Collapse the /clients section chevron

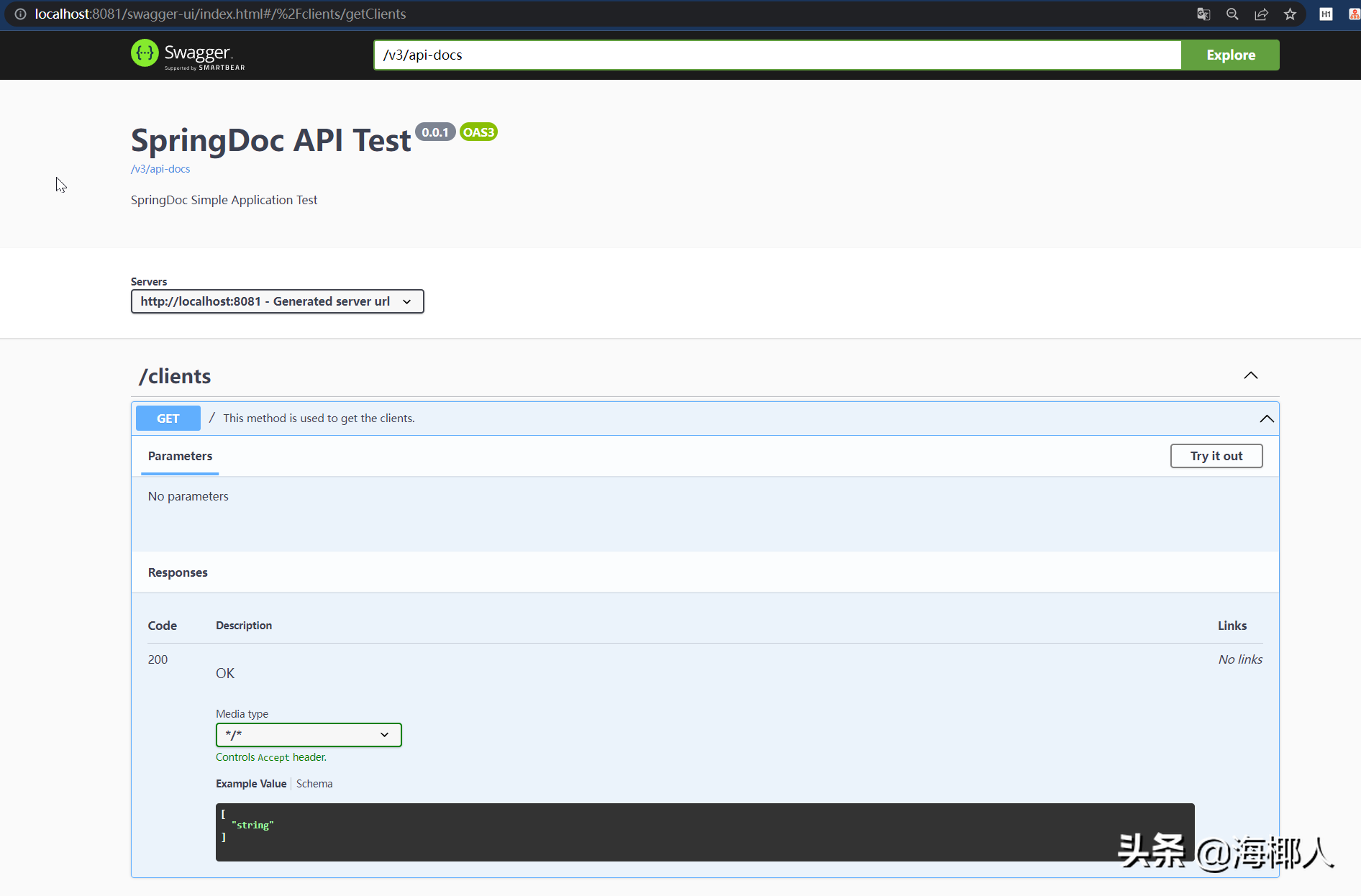pyautogui.click(x=1250, y=375)
